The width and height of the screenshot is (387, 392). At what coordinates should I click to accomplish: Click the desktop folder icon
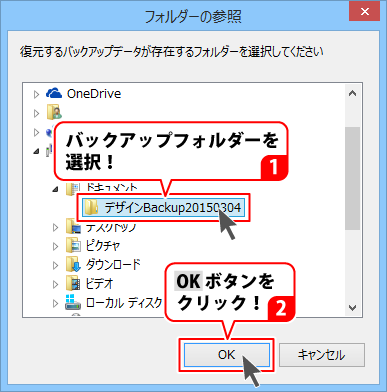coord(73,227)
